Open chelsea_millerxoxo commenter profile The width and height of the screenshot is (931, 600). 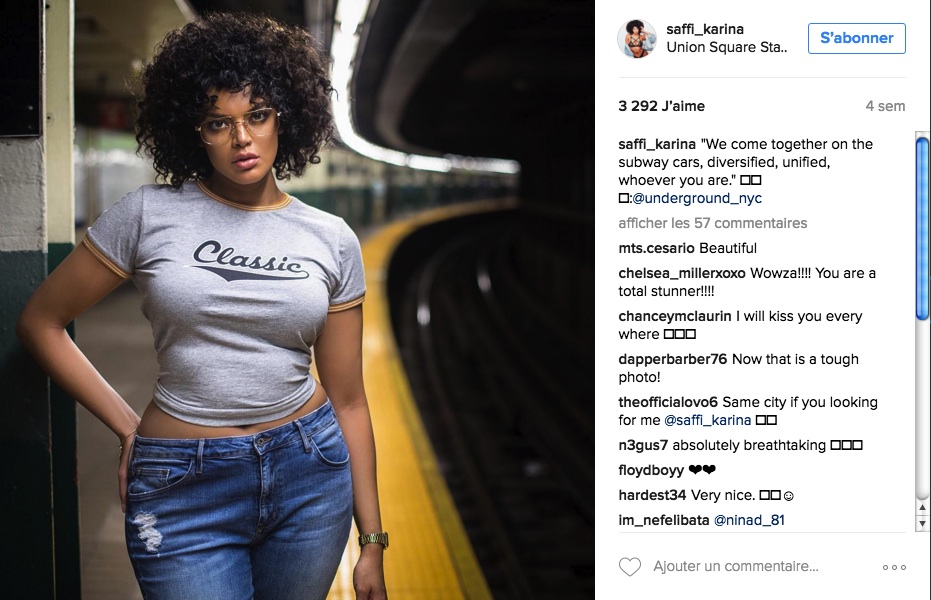[x=682, y=274]
